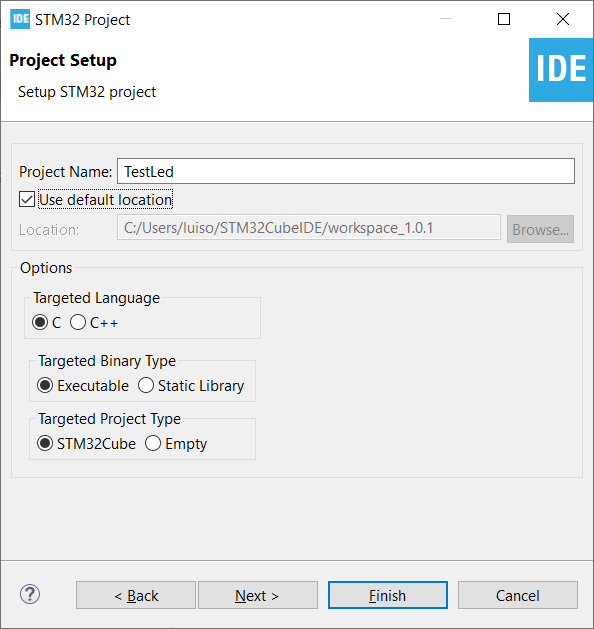Screen dimensions: 594x629
Task: Advance with the Next > button
Action: click(x=258, y=595)
